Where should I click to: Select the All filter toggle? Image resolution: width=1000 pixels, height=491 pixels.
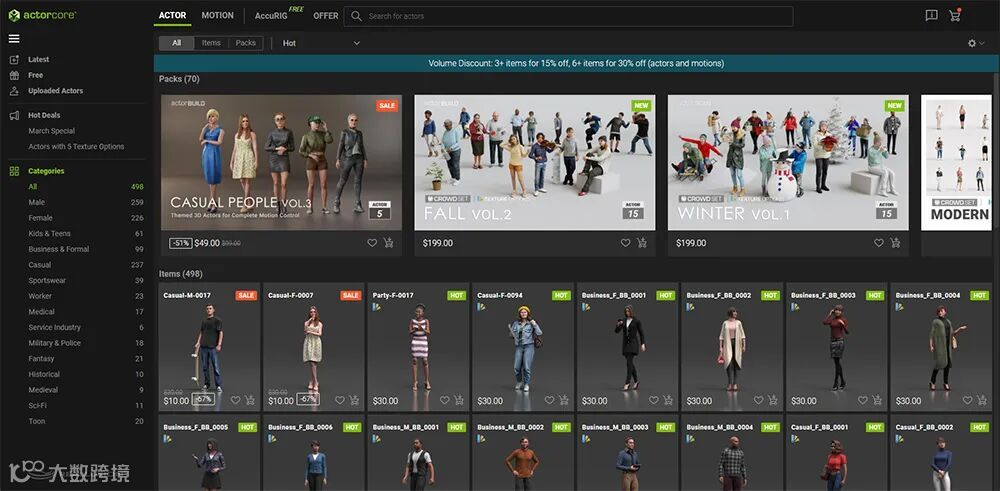177,43
